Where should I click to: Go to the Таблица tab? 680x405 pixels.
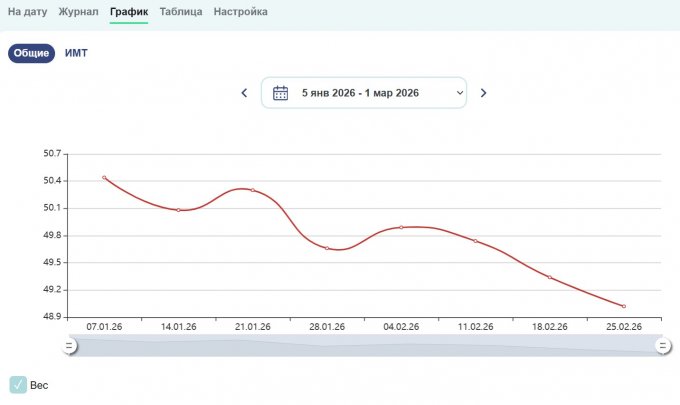tap(181, 12)
